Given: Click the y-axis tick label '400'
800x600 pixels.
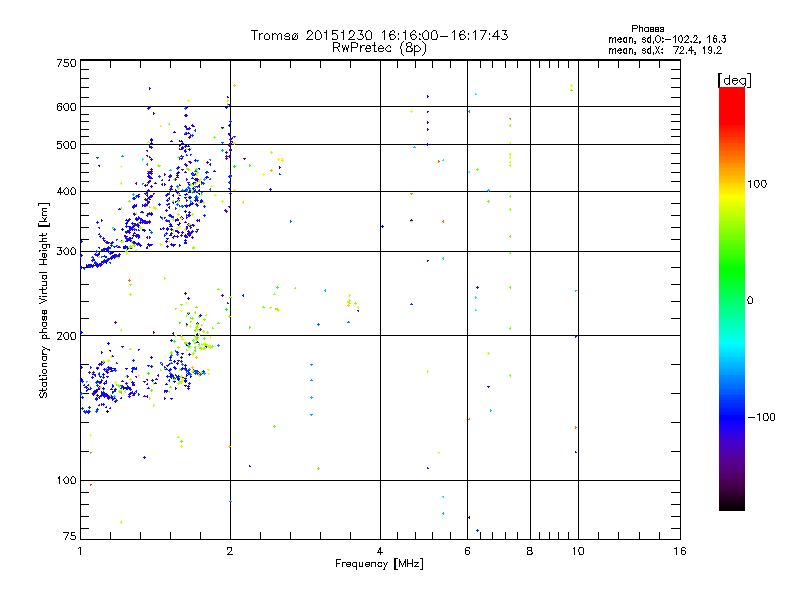Looking at the screenshot, I should 66,191.
